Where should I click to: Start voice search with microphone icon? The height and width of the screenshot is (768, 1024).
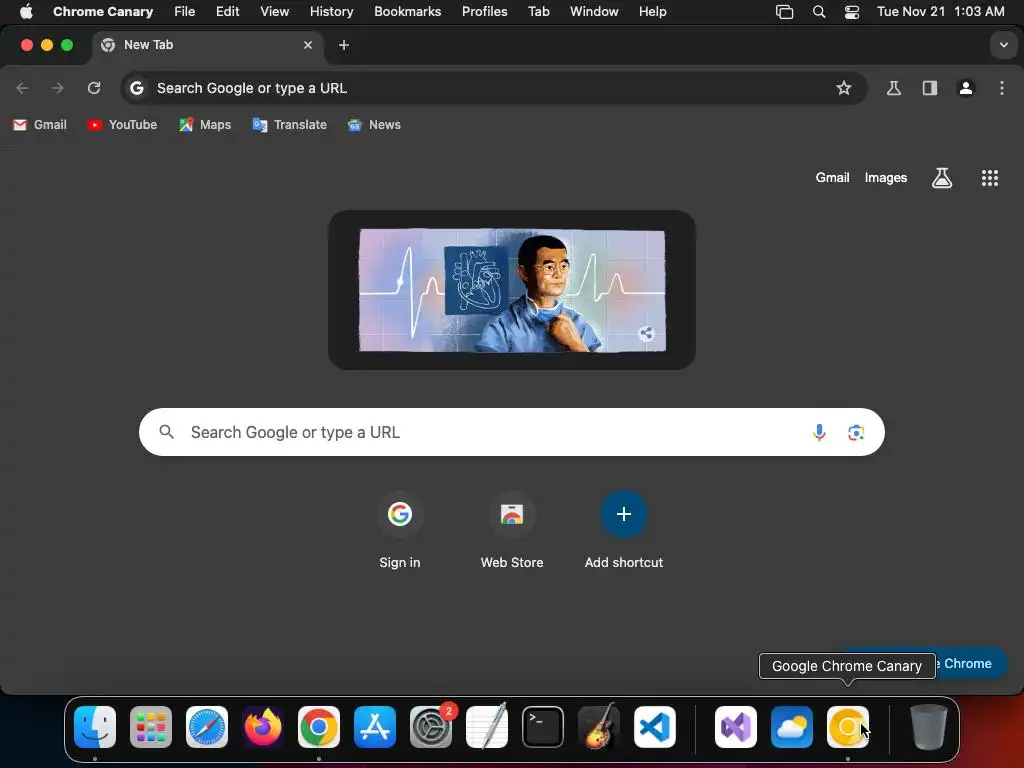(x=819, y=432)
